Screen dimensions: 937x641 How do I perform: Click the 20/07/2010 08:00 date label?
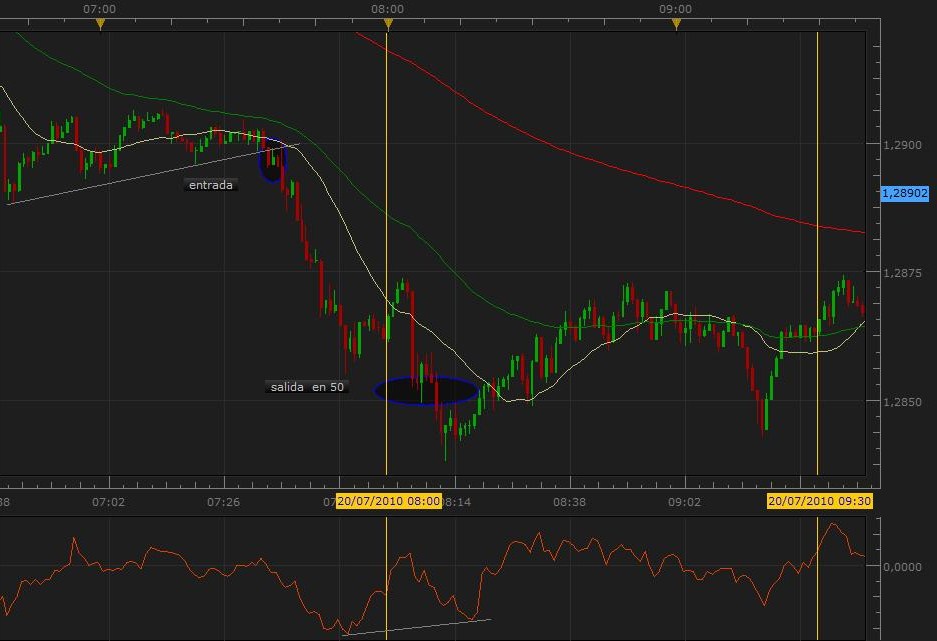coord(388,501)
